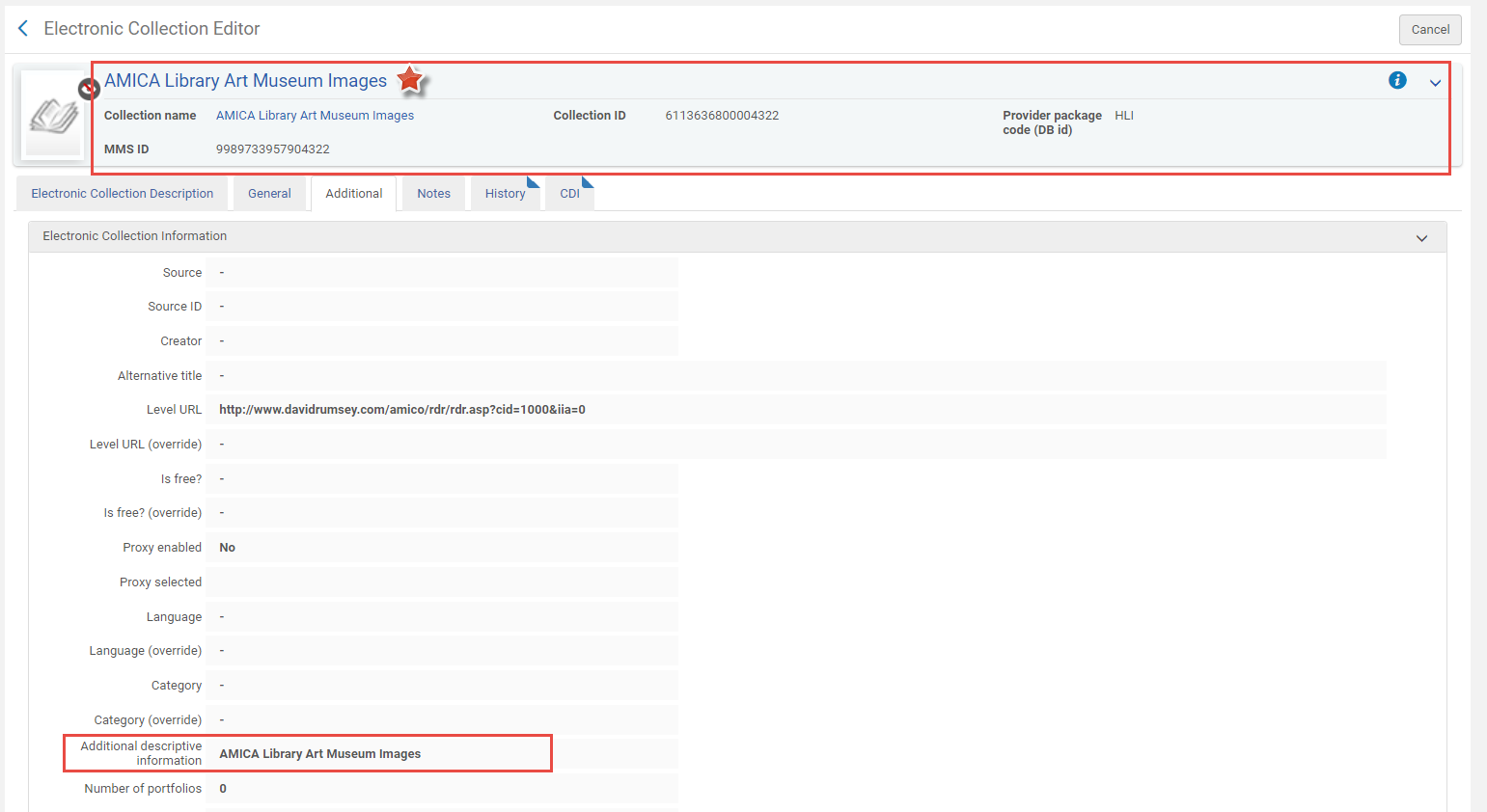
Task: Switch to the History tab
Action: [x=506, y=194]
